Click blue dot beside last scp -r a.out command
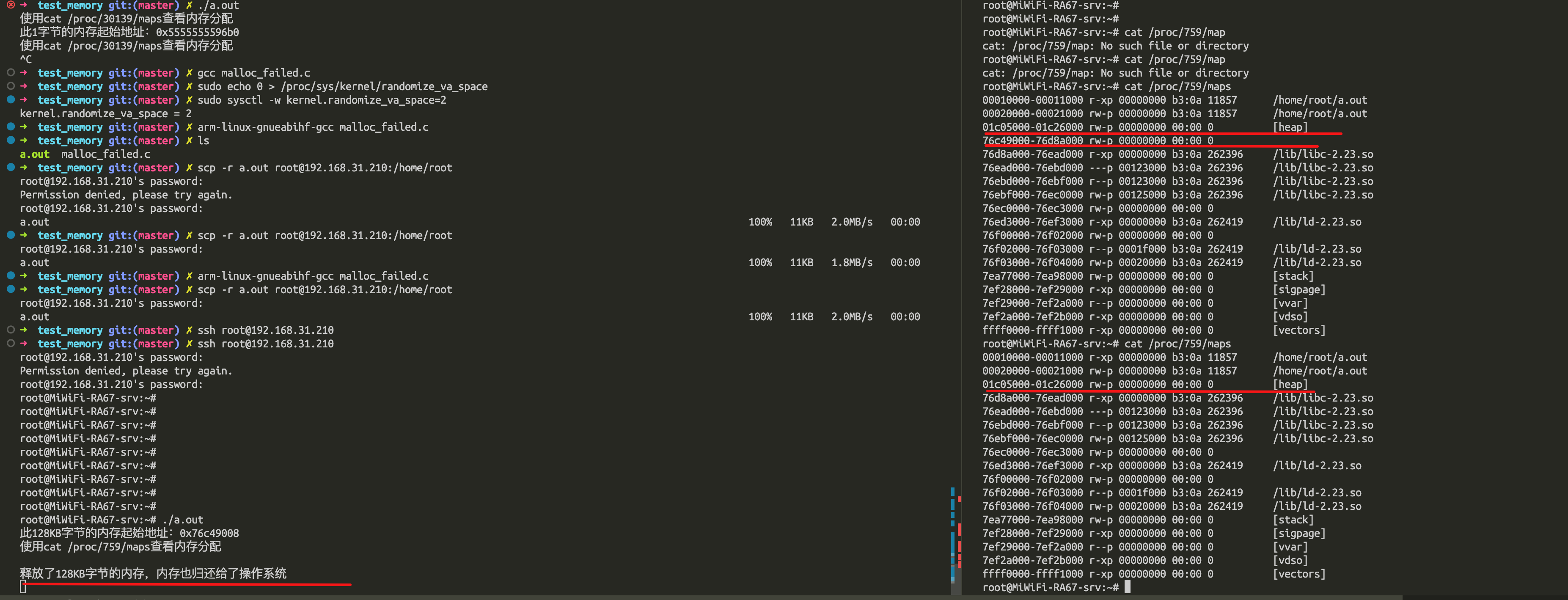The width and height of the screenshot is (1568, 600). [x=10, y=289]
